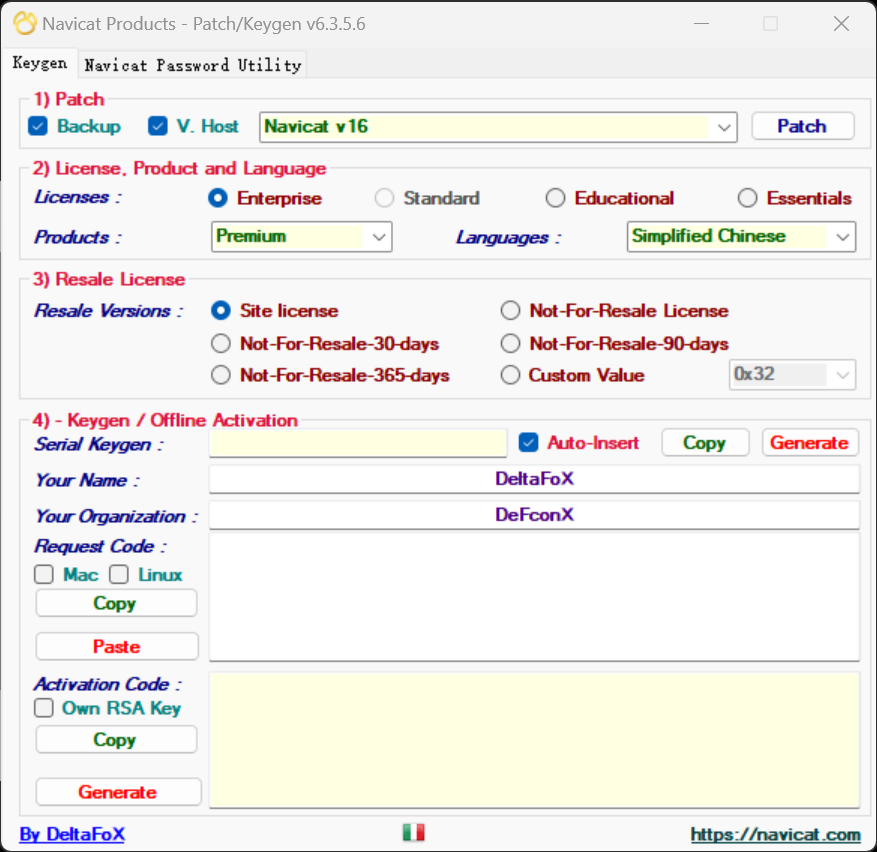Open the https://navicat.com link
The image size is (877, 852).
tap(775, 834)
